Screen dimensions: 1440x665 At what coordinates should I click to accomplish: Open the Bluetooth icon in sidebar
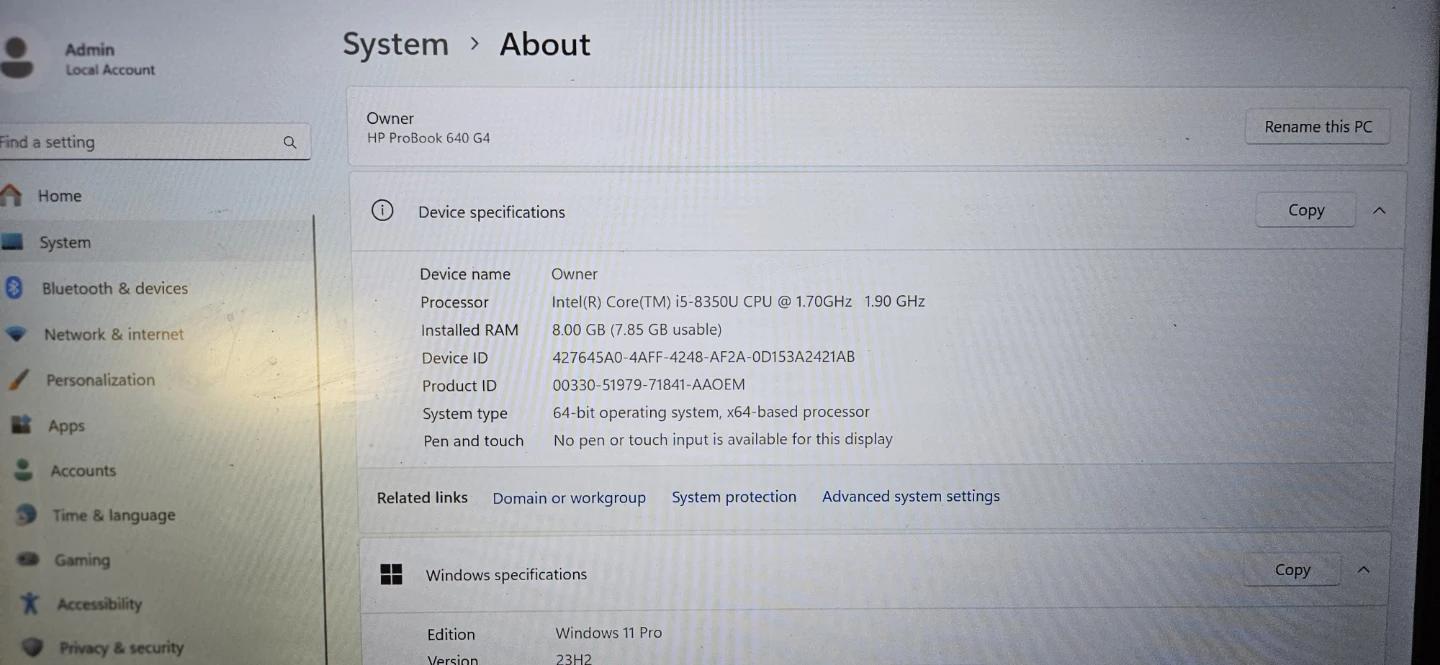coord(13,288)
